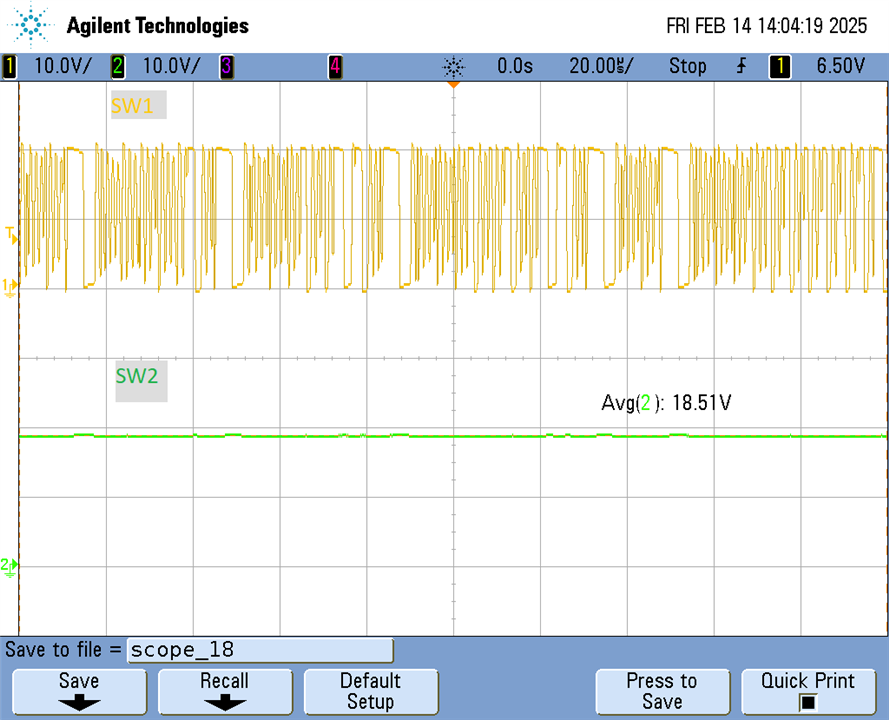Screen dimensions: 889x720
Task: Click channel 1 ground reference marker
Action: [10, 287]
